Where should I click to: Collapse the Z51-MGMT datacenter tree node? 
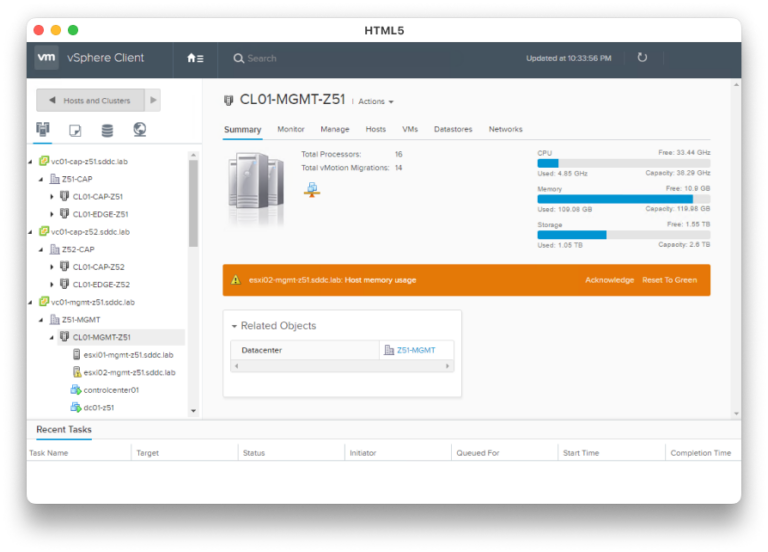point(41,320)
